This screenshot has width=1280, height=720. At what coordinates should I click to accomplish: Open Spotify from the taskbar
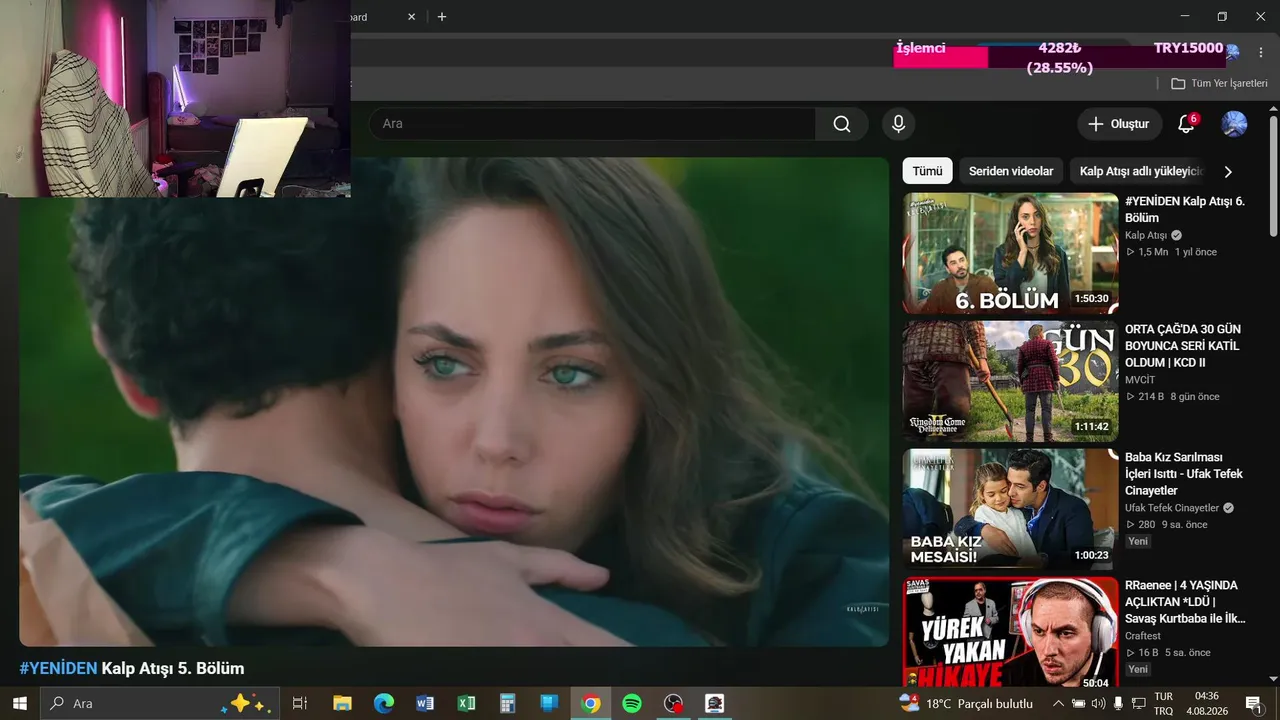coord(632,703)
